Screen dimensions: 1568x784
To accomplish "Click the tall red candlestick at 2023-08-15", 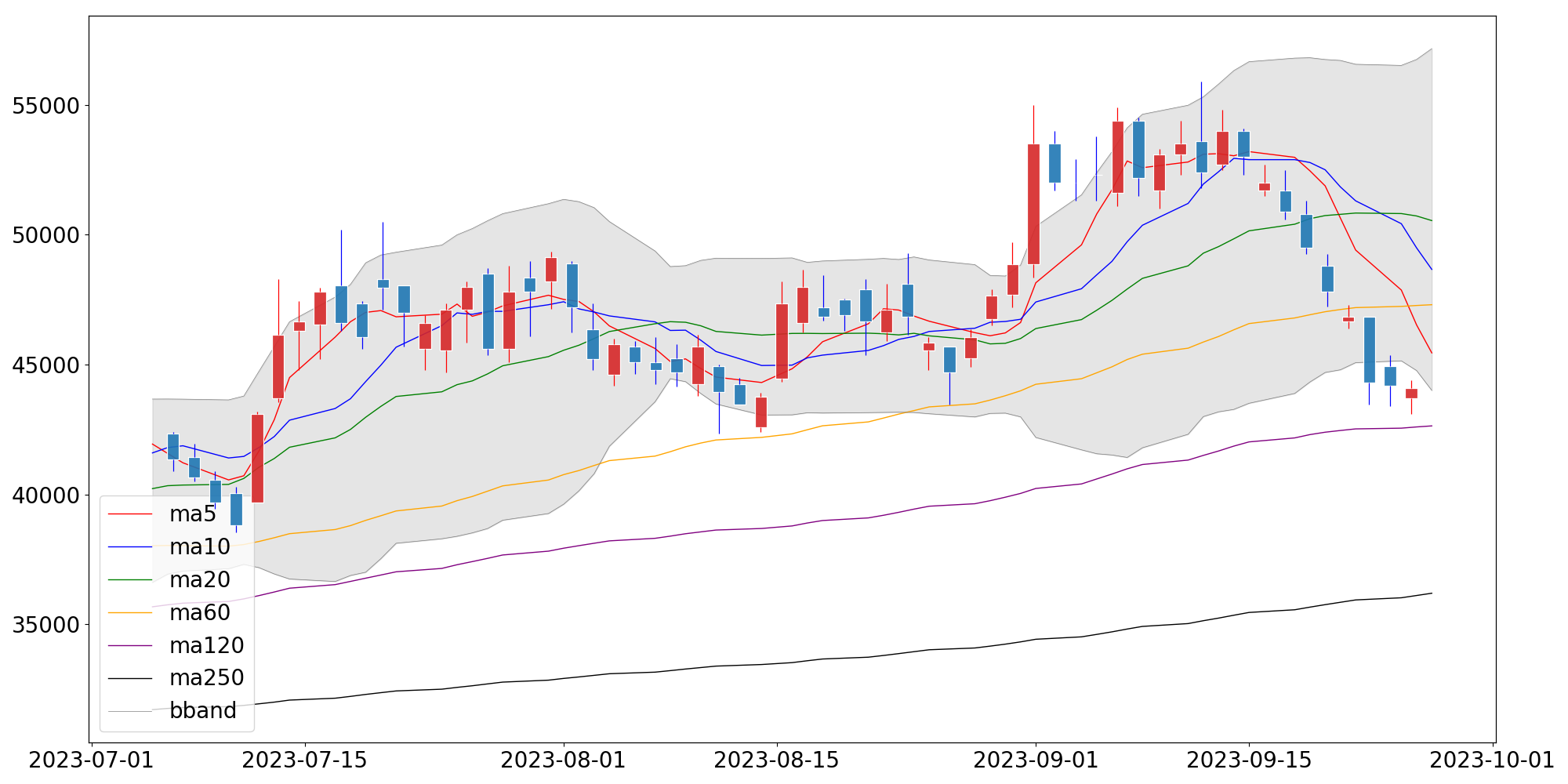I will tap(782, 341).
